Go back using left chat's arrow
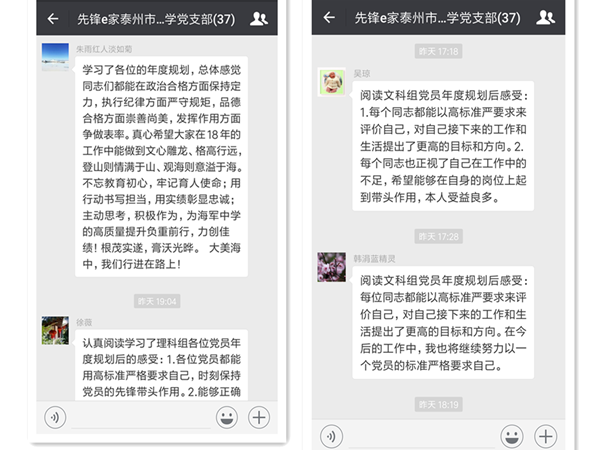This screenshot has width=600, height=450. coord(53,18)
